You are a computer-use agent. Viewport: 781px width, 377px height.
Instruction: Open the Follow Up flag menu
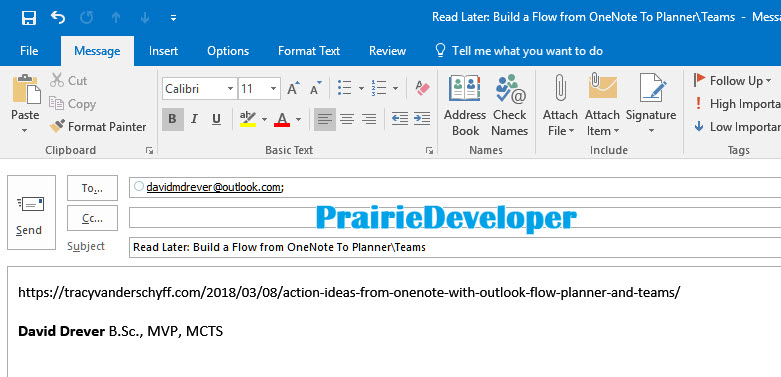pyautogui.click(x=732, y=81)
